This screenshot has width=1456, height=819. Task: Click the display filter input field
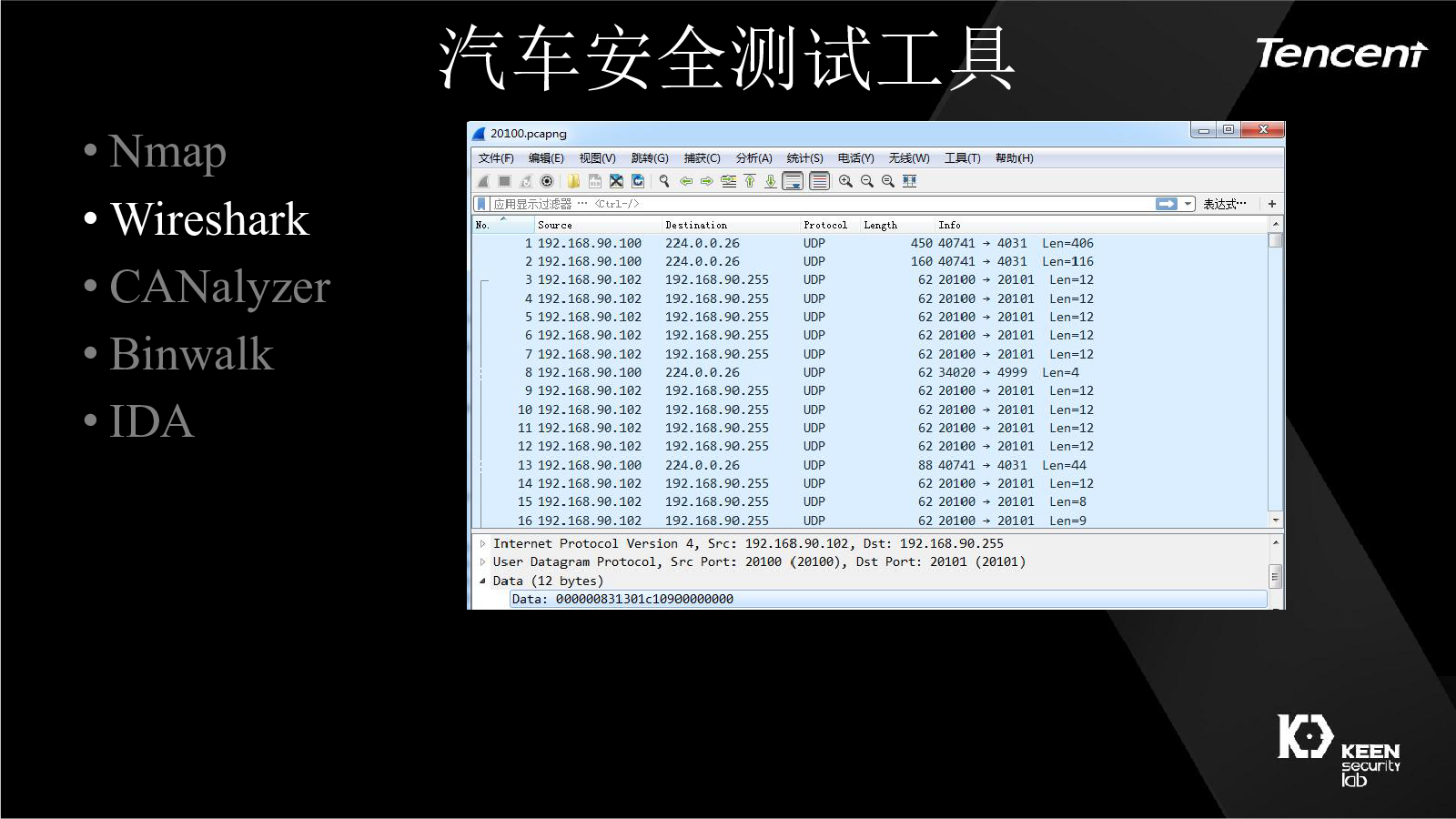(x=819, y=204)
